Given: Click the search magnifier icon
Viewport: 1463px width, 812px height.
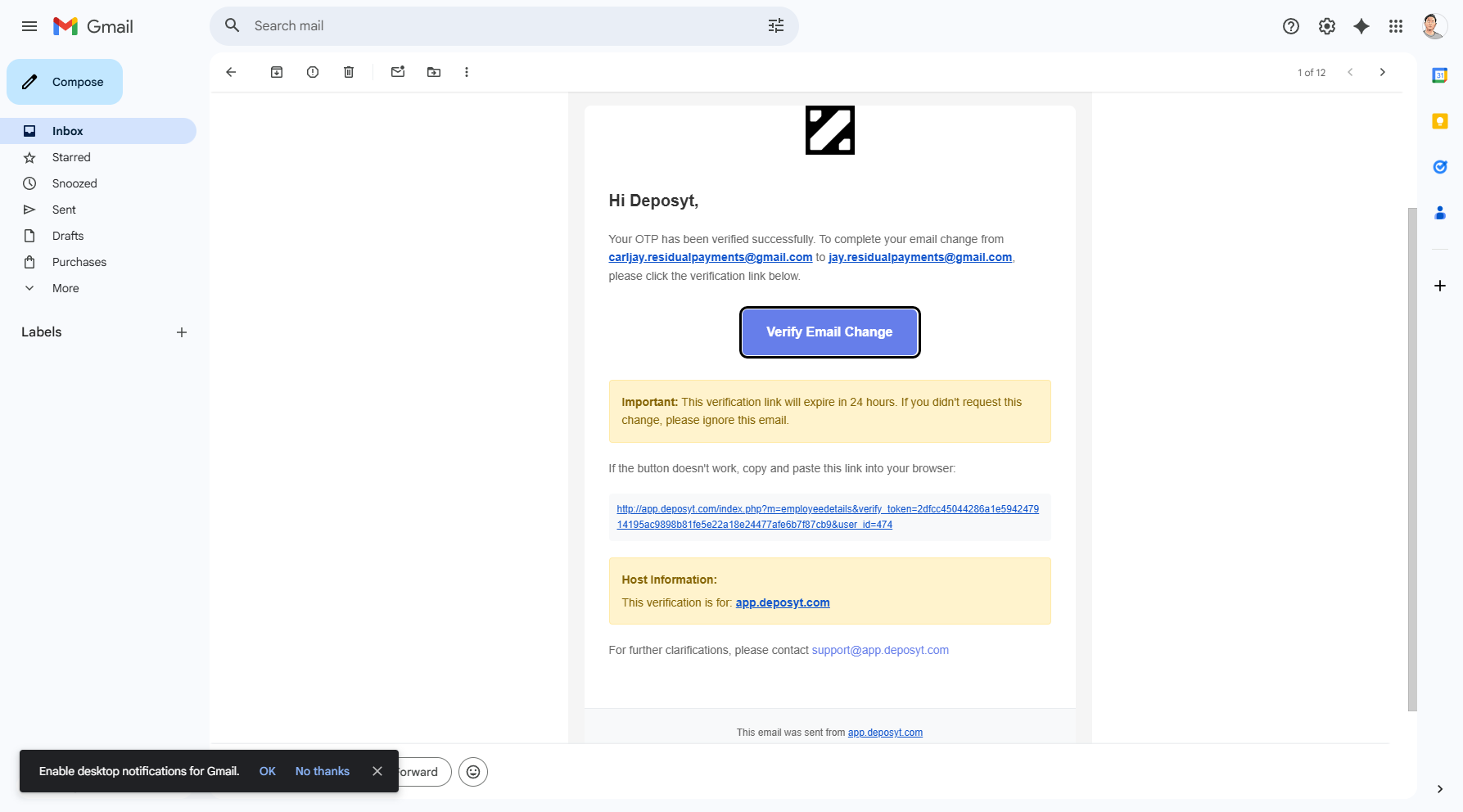Looking at the screenshot, I should [233, 25].
